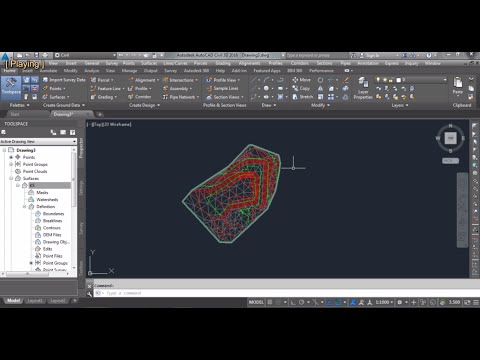Click the Corridor tool icon
This screenshot has height=360, width=480.
[131, 97]
